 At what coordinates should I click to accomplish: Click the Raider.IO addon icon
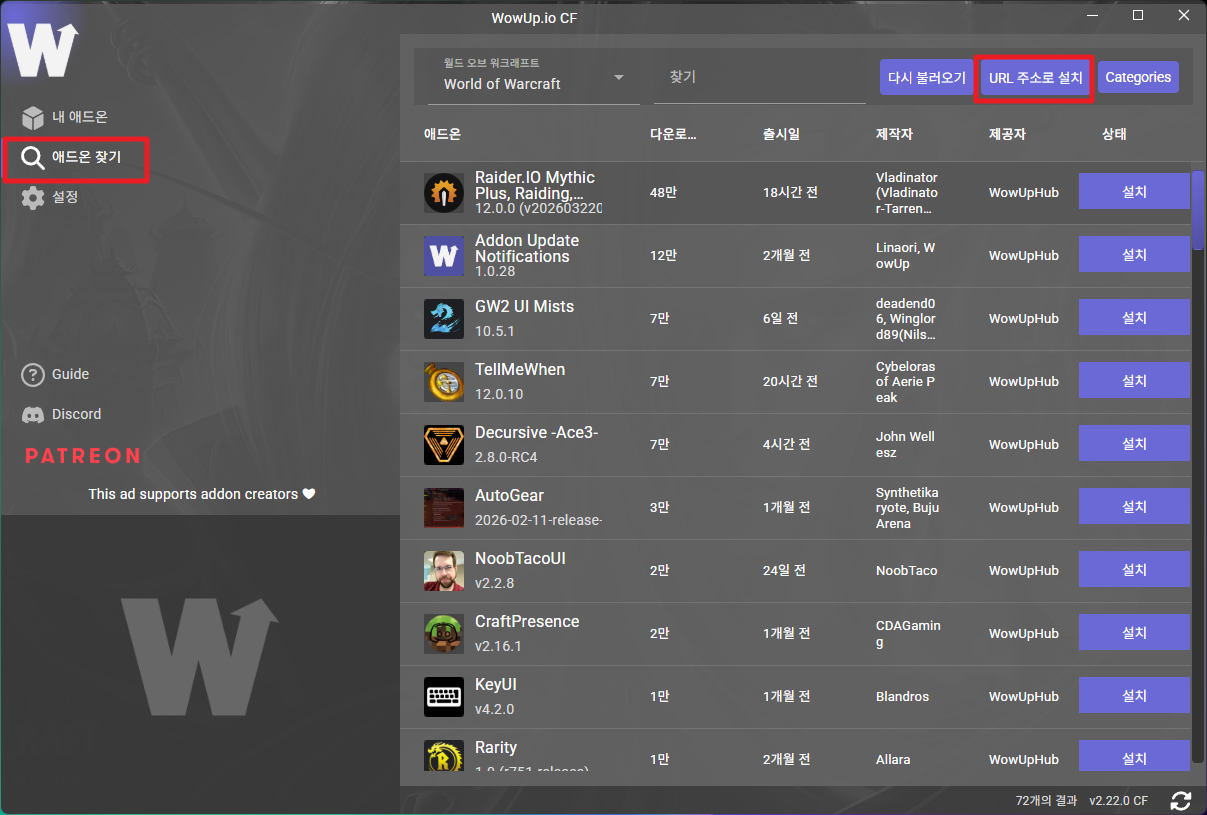443,193
